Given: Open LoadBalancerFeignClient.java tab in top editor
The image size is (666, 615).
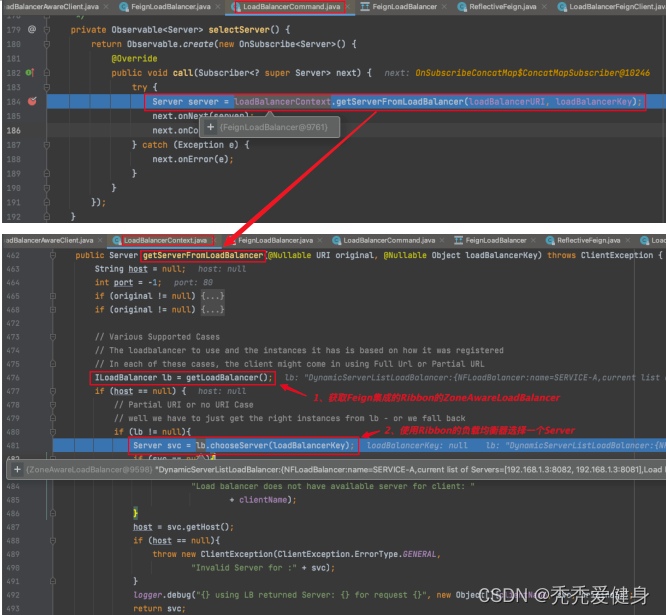Looking at the screenshot, I should 614,7.
